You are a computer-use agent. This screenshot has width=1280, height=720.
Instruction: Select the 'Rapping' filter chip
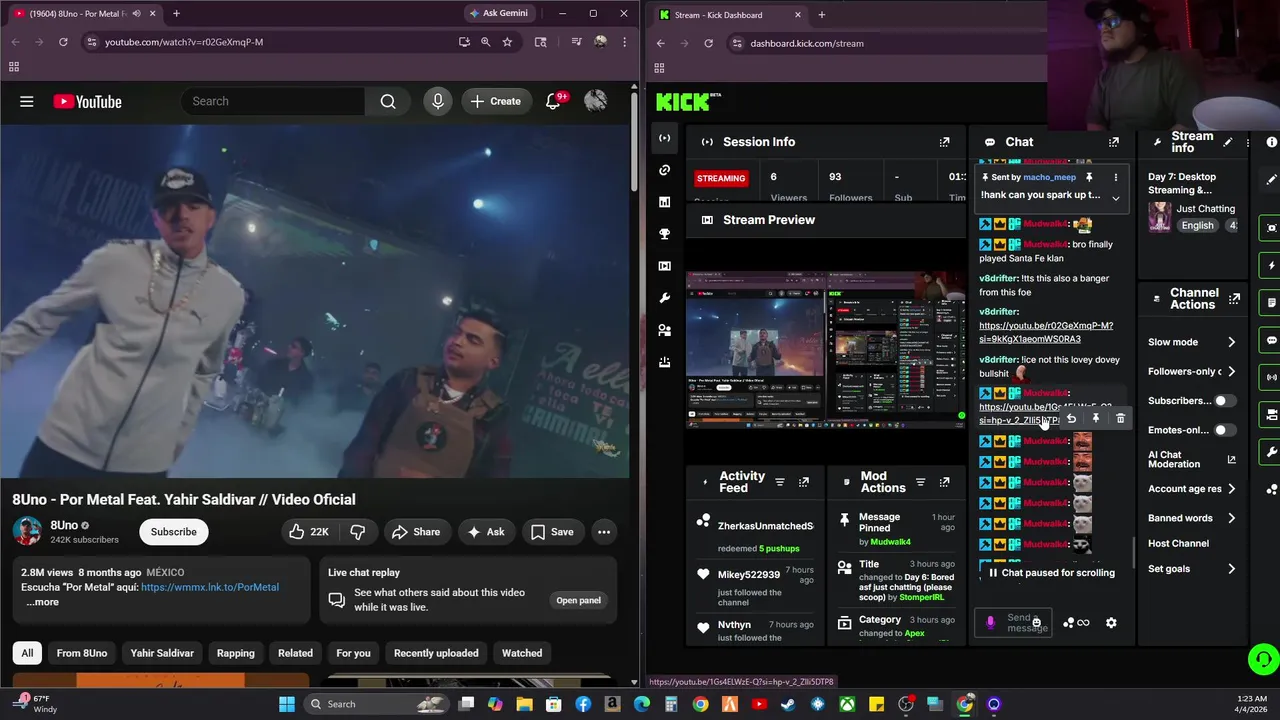click(x=236, y=653)
